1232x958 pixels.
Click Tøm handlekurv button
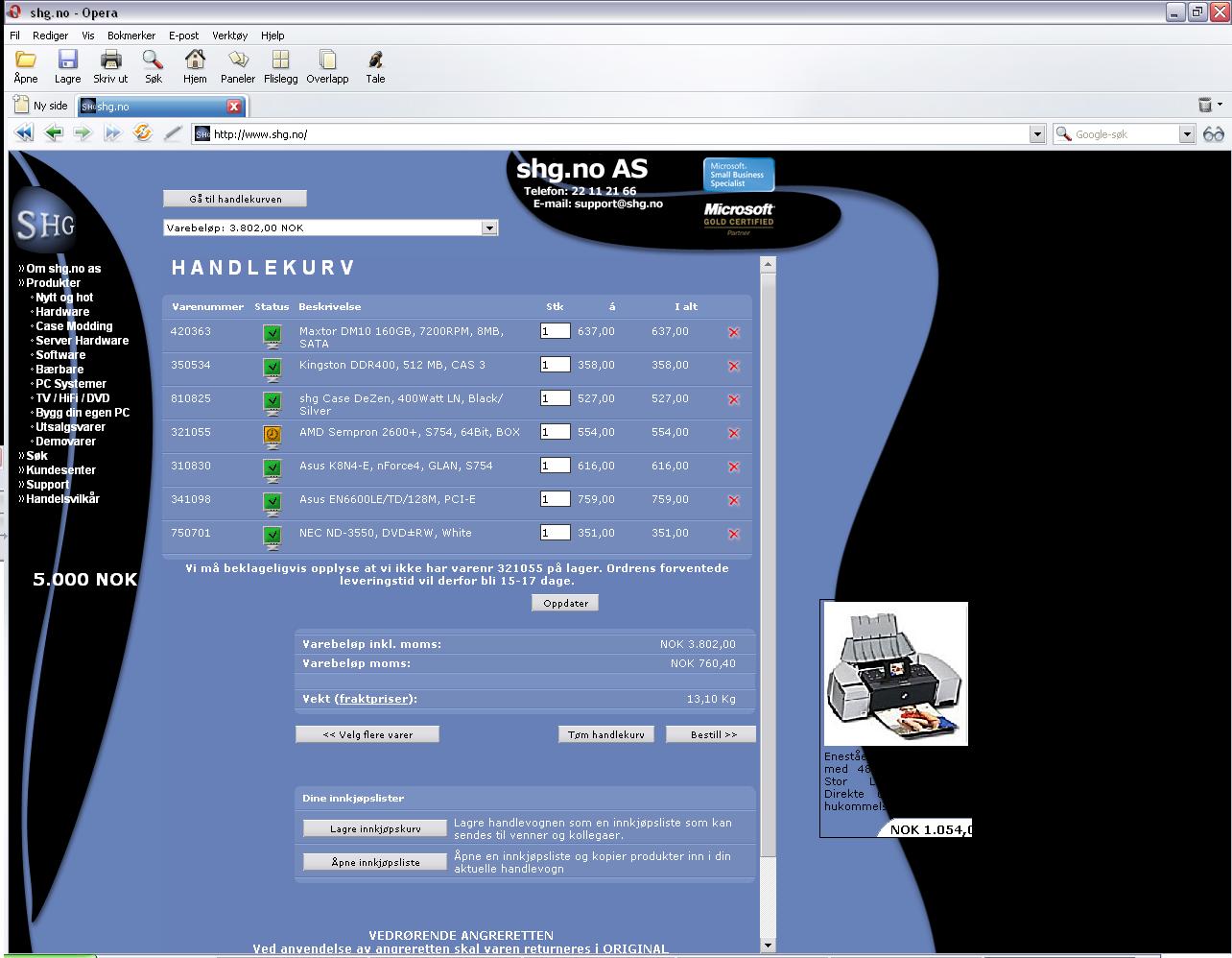coord(606,734)
